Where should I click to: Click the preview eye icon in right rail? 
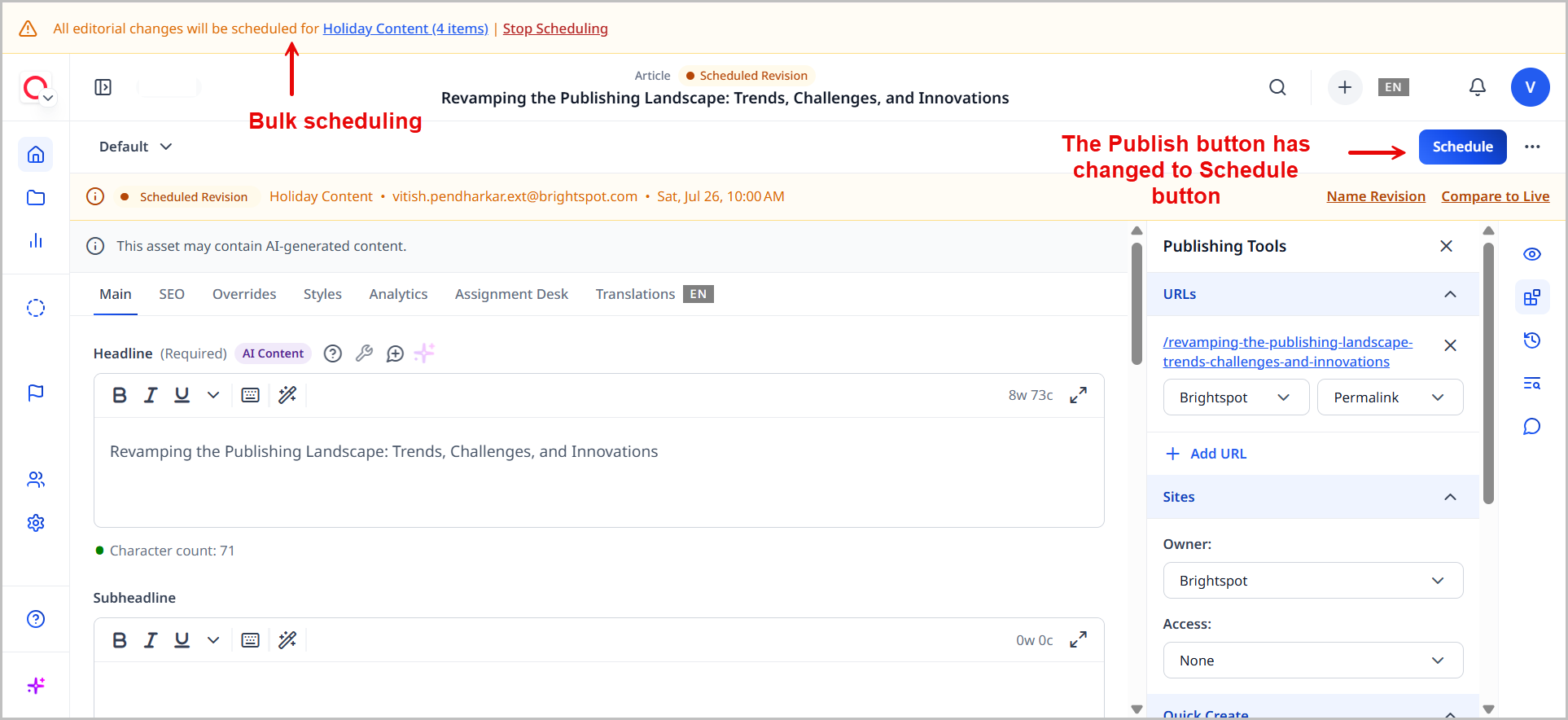point(1531,254)
